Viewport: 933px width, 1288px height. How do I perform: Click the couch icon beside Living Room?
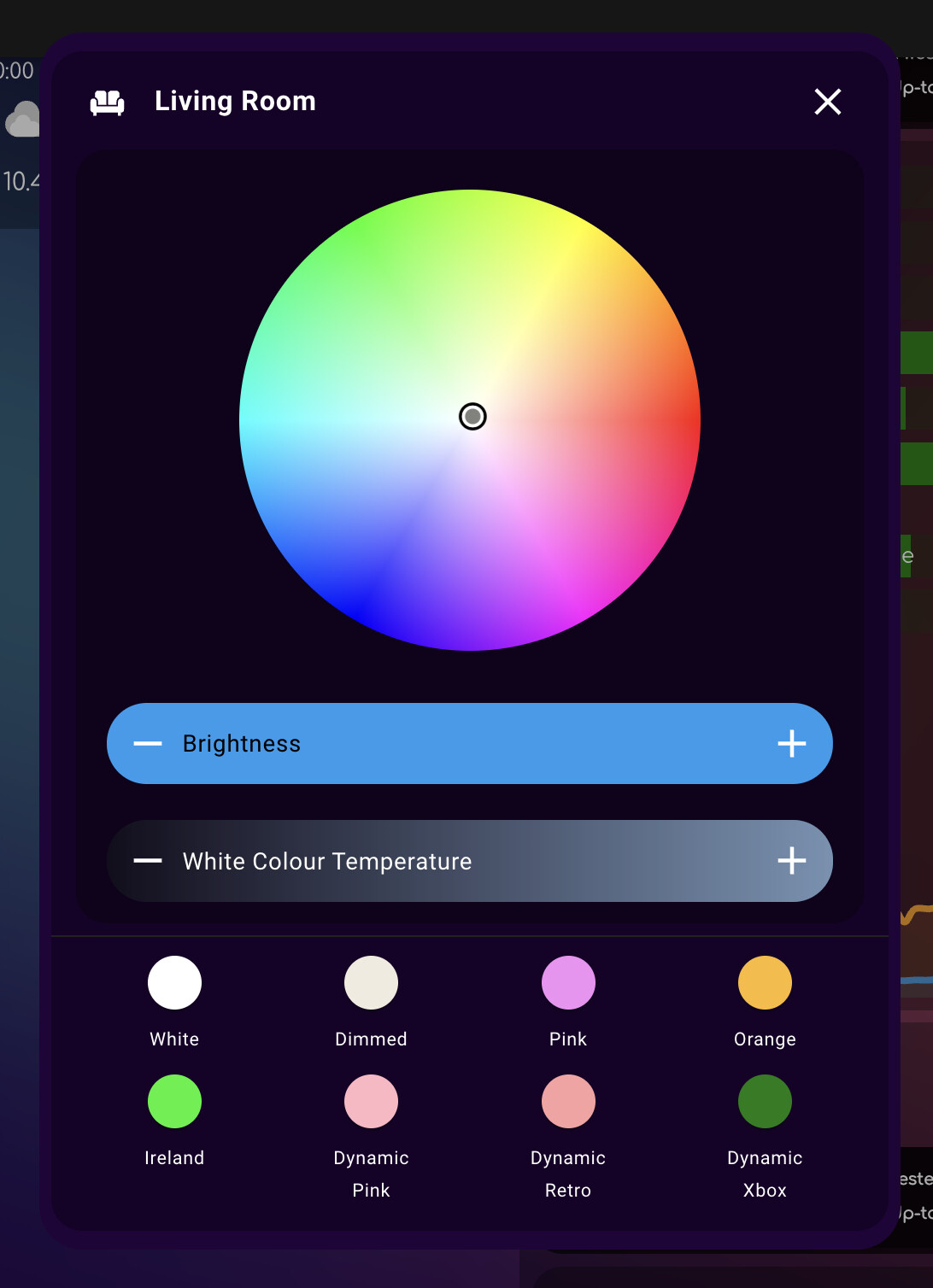106,101
